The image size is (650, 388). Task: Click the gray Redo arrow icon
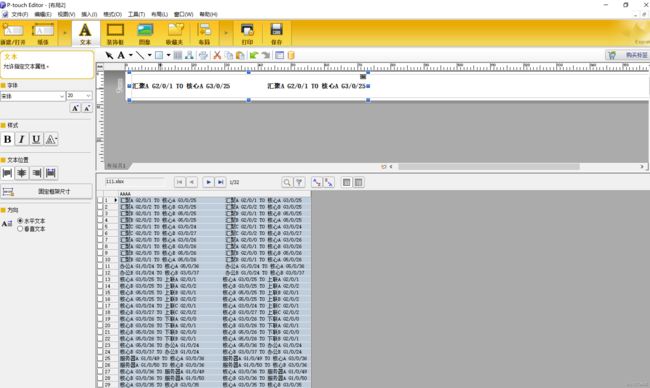pyautogui.click(x=266, y=55)
